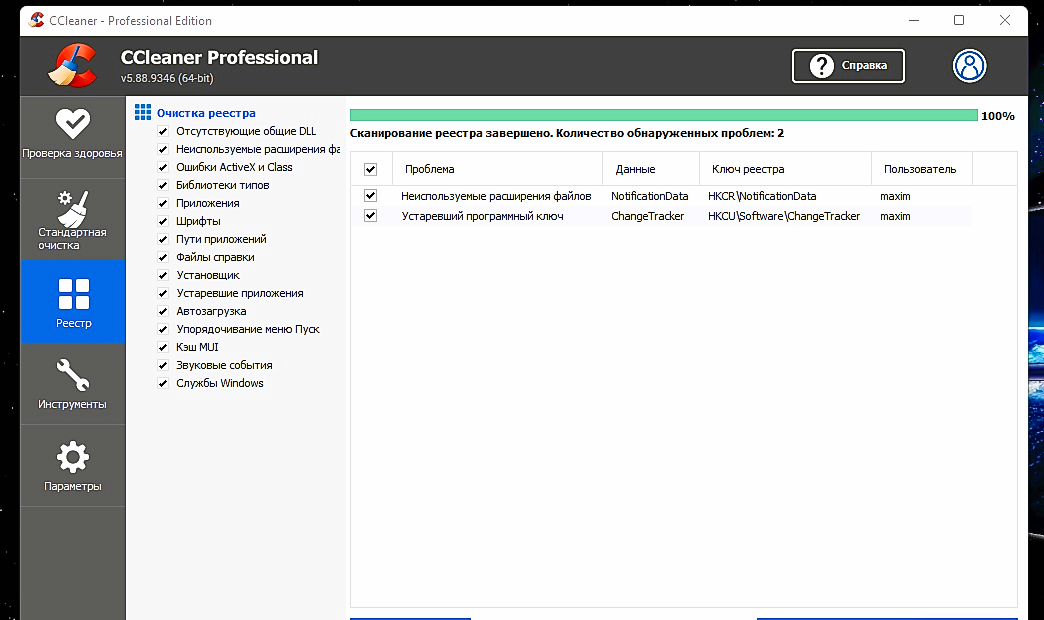Toggle Шрифты checkbox
1044x620 pixels.
[162, 221]
